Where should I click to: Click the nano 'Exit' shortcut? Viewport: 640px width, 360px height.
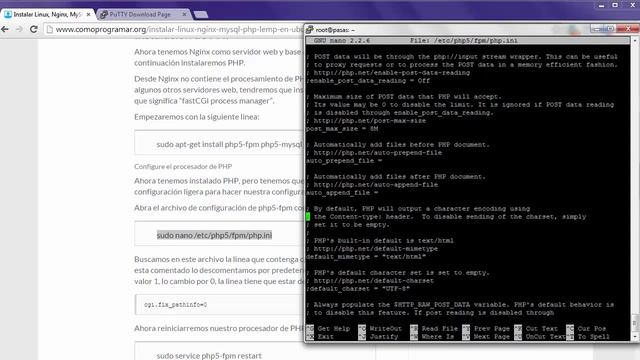coord(320,337)
